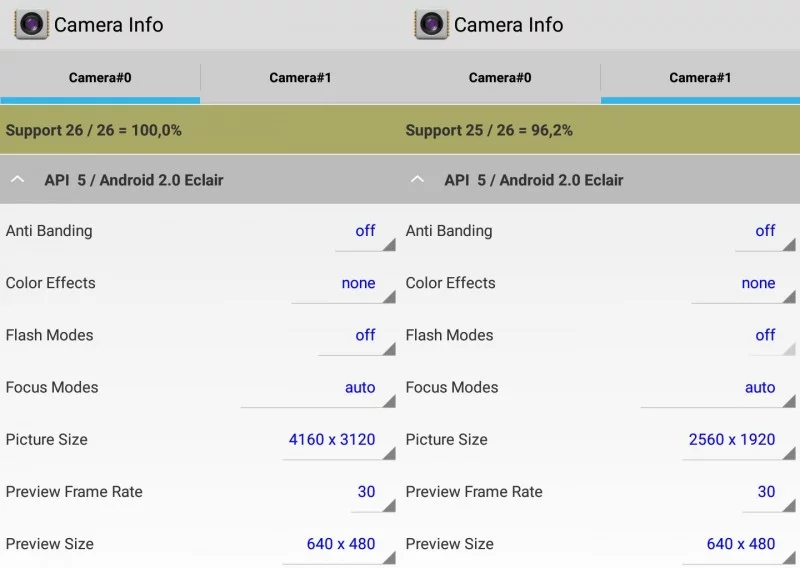Open Picture Size dropdown showing 4160 x 3120

pyautogui.click(x=338, y=440)
